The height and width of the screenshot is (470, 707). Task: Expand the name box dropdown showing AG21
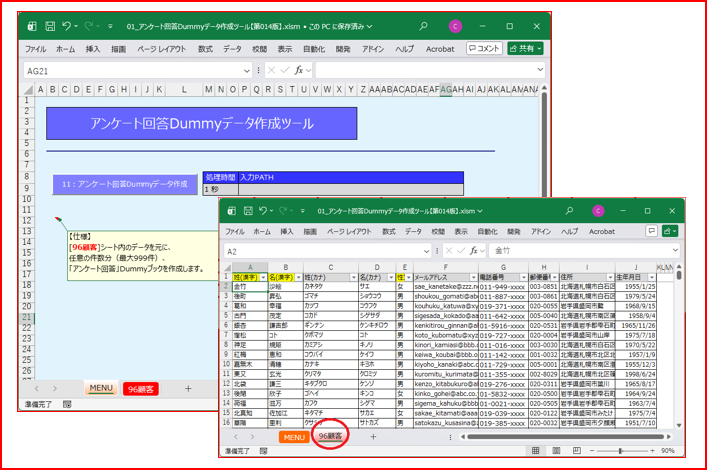click(247, 70)
